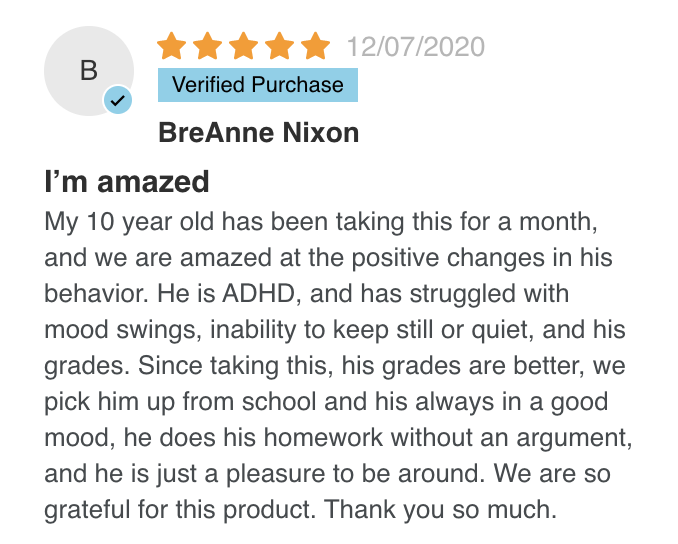The image size is (678, 544).
Task: Click the first orange rating star
Action: pyautogui.click(x=172, y=45)
